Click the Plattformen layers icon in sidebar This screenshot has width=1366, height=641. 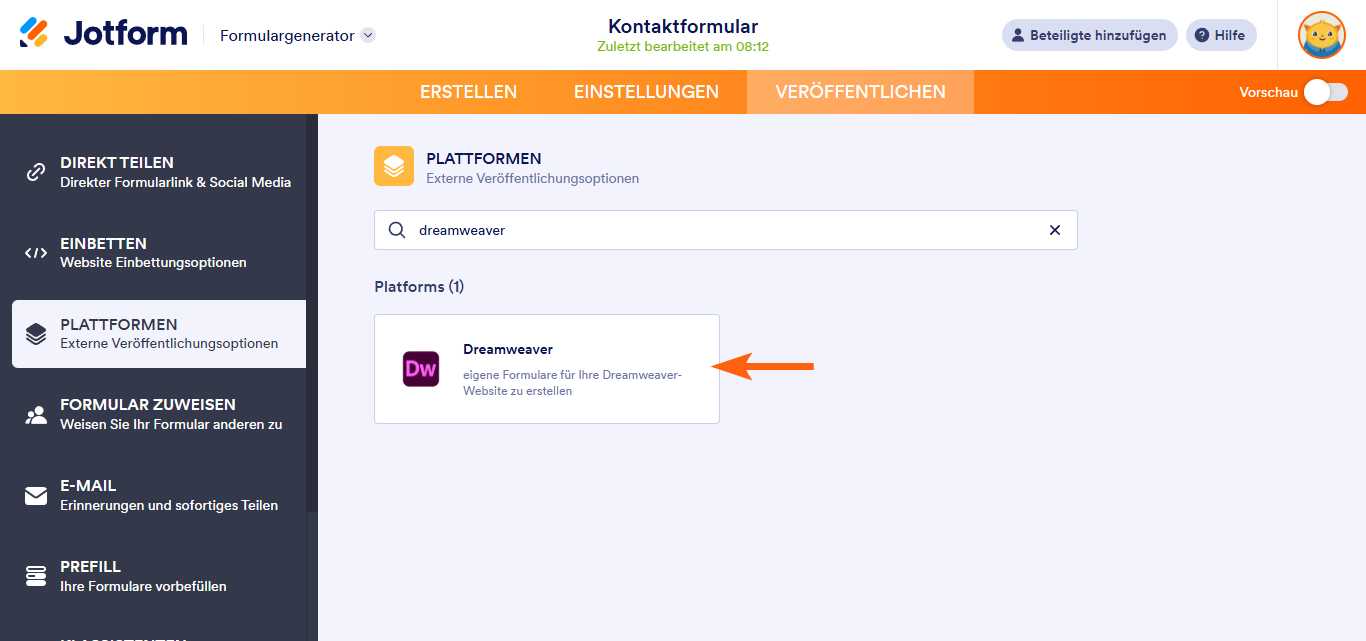coord(36,334)
